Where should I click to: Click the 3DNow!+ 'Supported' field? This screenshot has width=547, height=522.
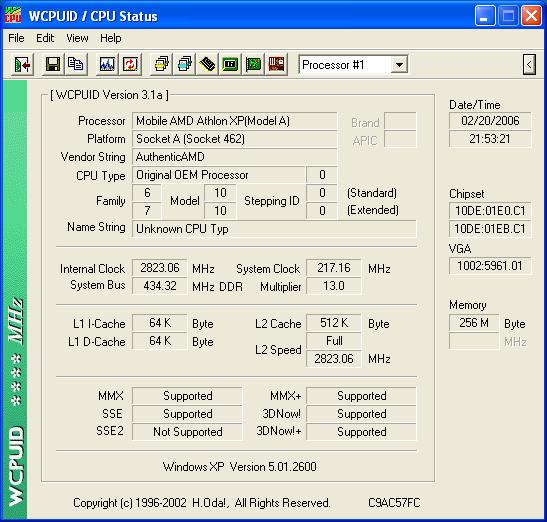click(x=361, y=432)
